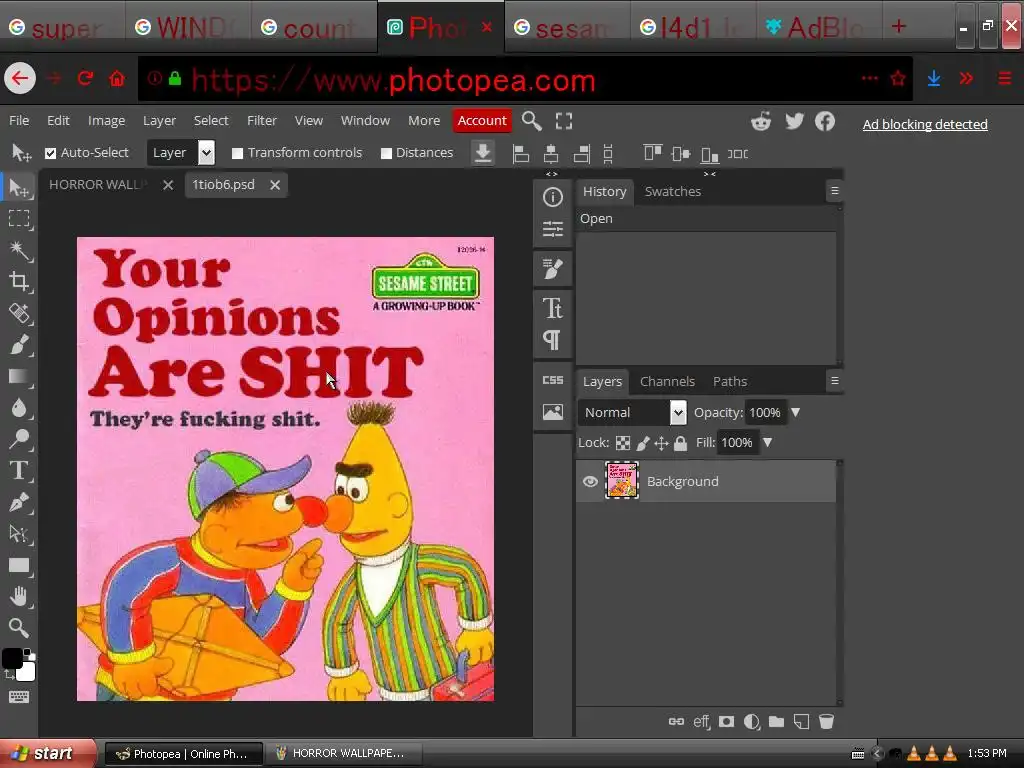
Task: Open the on-screen keyboard icon
Action: (x=19, y=697)
